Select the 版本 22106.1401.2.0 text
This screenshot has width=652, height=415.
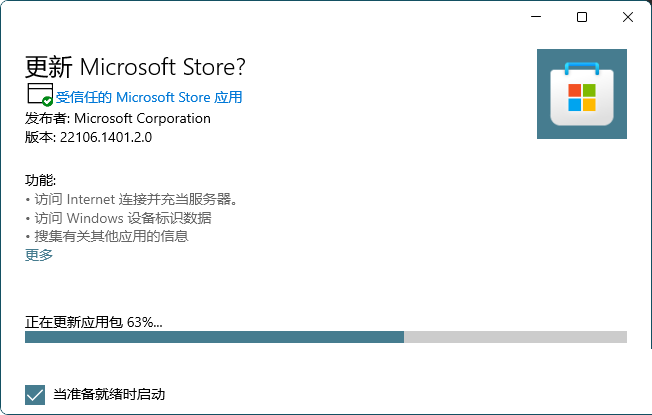coord(87,137)
